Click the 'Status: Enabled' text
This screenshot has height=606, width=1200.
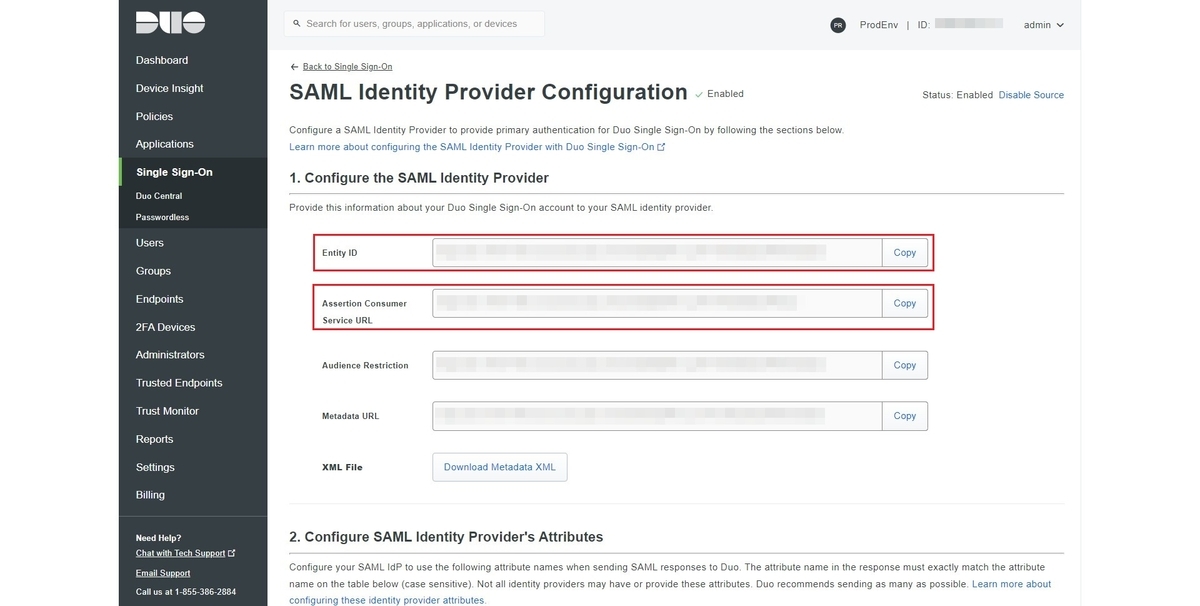957,95
